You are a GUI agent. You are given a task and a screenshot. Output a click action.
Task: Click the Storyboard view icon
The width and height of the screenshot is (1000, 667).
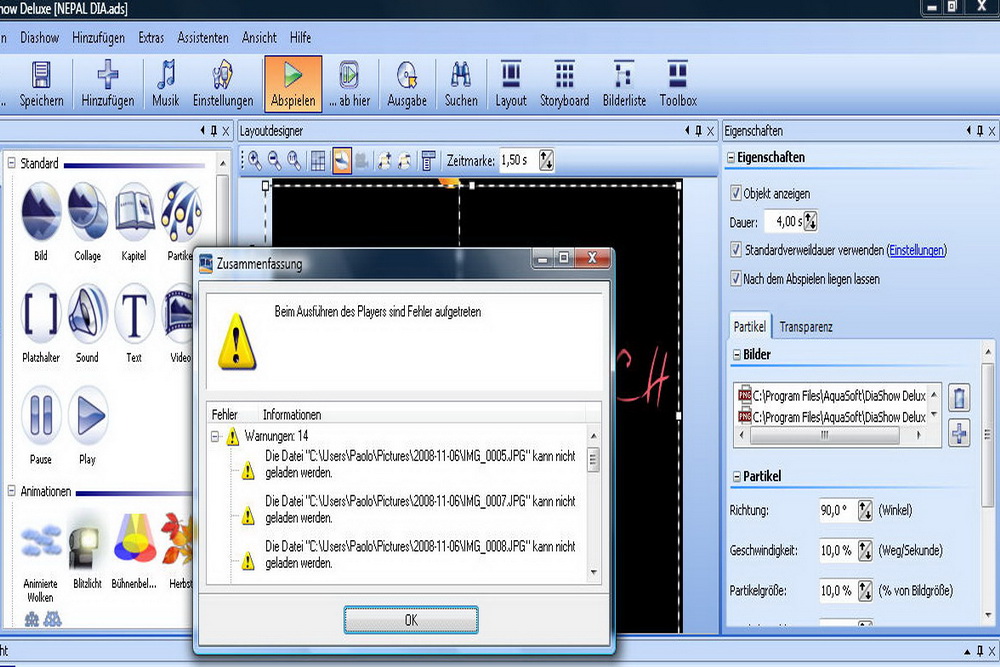(x=564, y=76)
